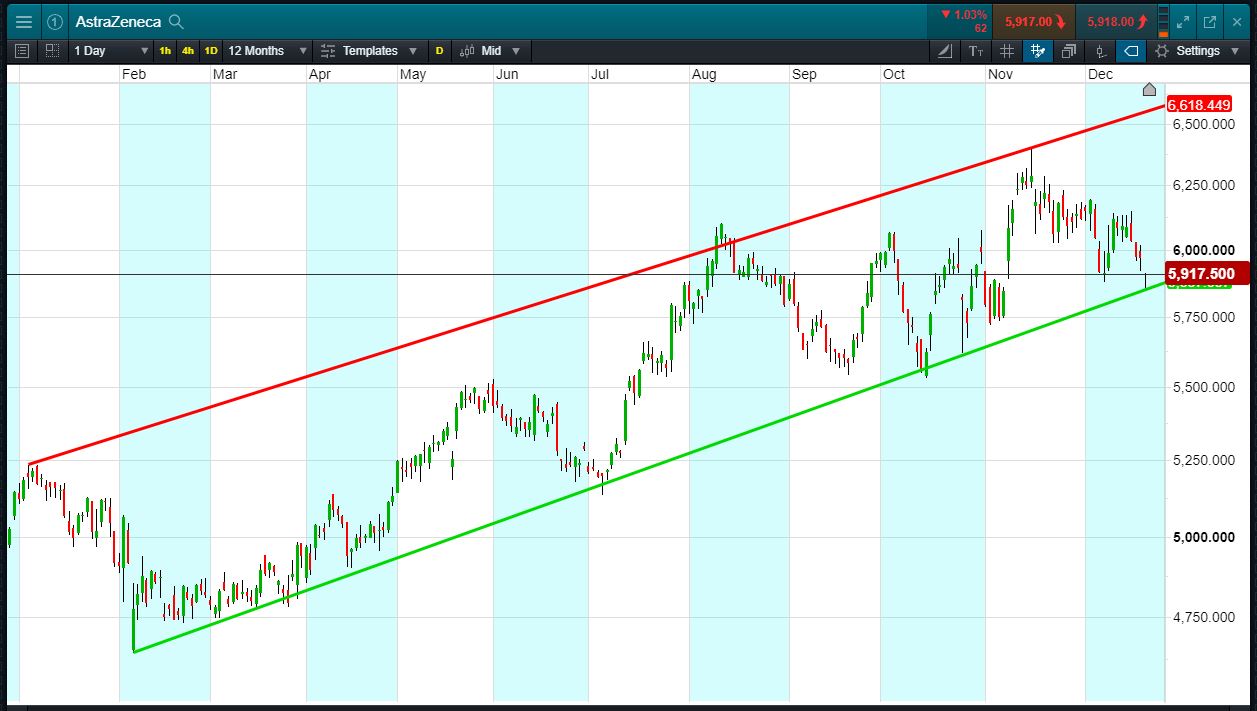Click the Nov label on time axis
The height and width of the screenshot is (711, 1257).
pos(1000,74)
